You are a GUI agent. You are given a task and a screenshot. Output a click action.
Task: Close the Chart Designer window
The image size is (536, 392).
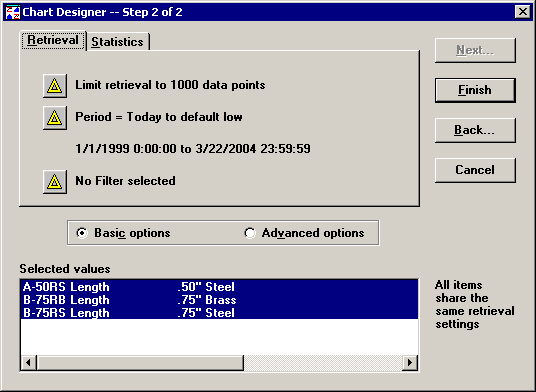523,12
